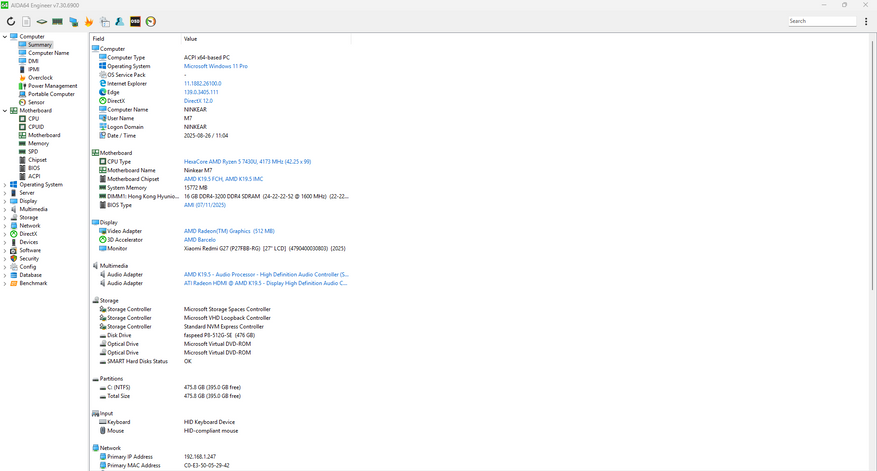Click the Value column header
Image resolution: width=877 pixels, height=471 pixels.
(266, 39)
